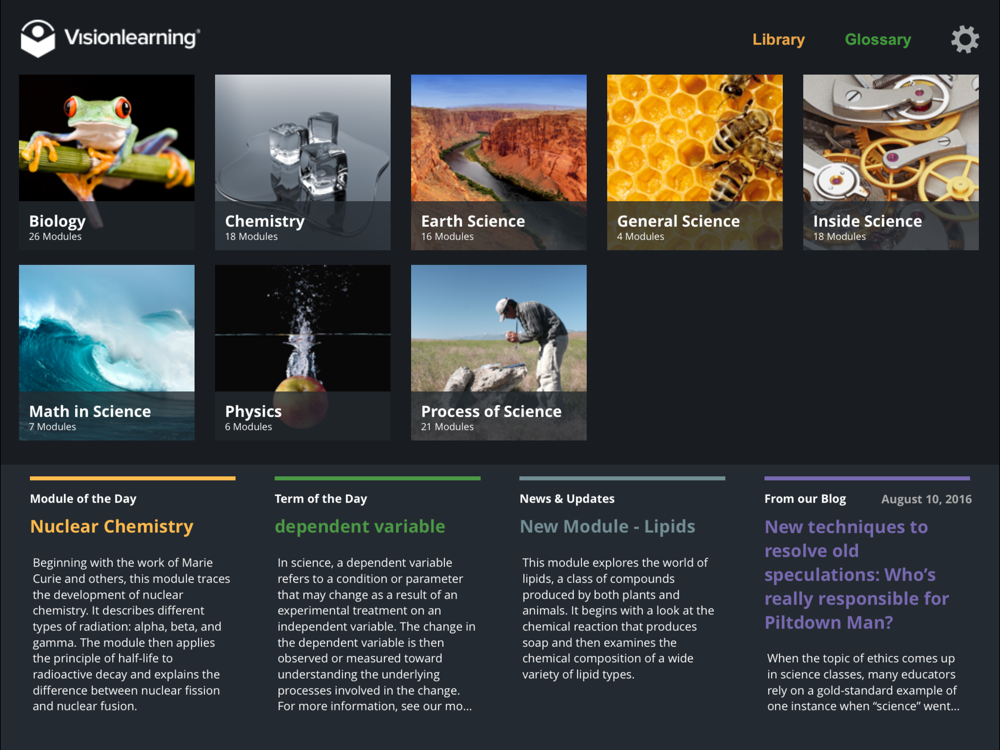Open the Chemistry category tile
This screenshot has height=750, width=1000.
coord(302,162)
